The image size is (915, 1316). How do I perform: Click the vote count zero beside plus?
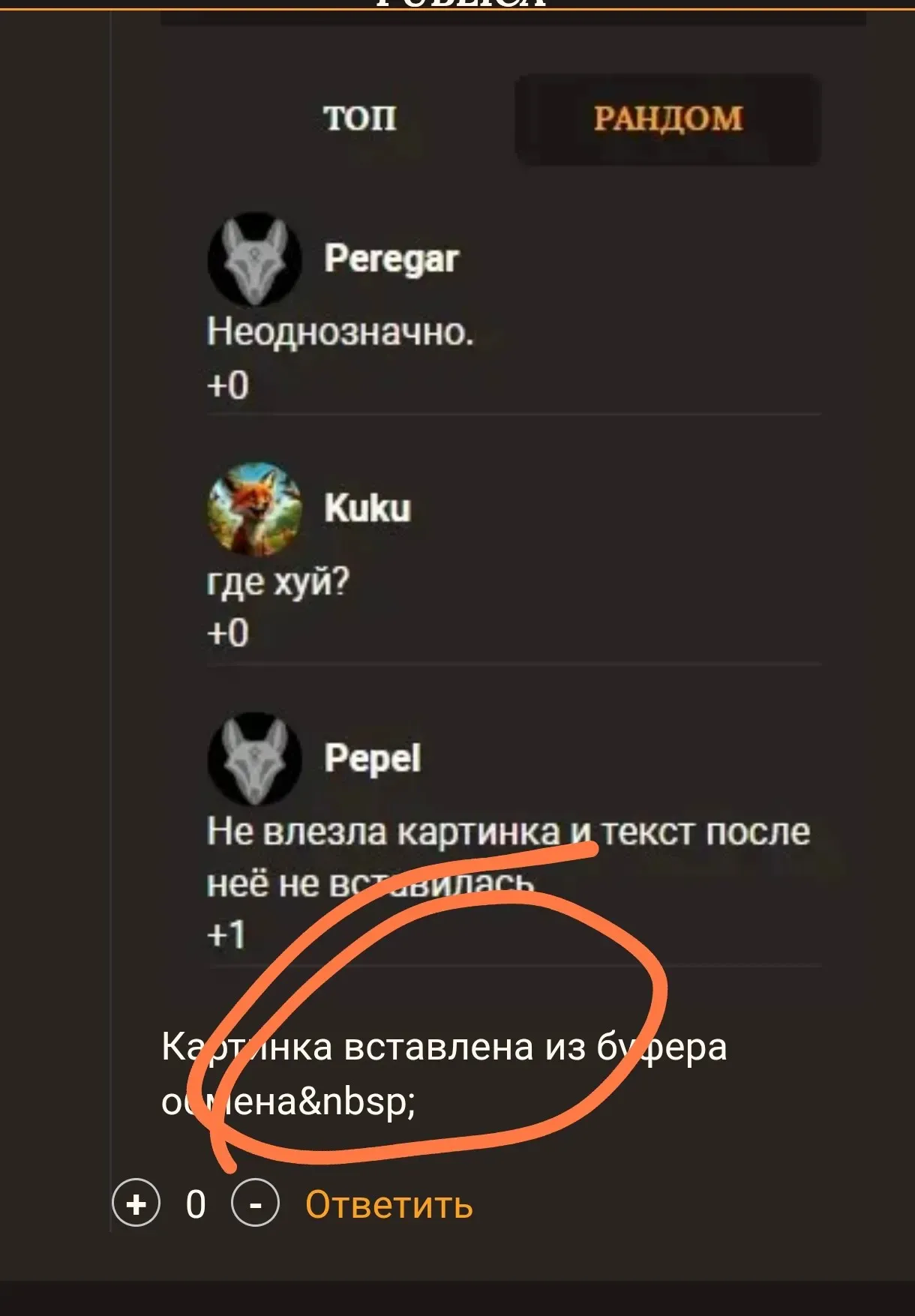point(196,1205)
